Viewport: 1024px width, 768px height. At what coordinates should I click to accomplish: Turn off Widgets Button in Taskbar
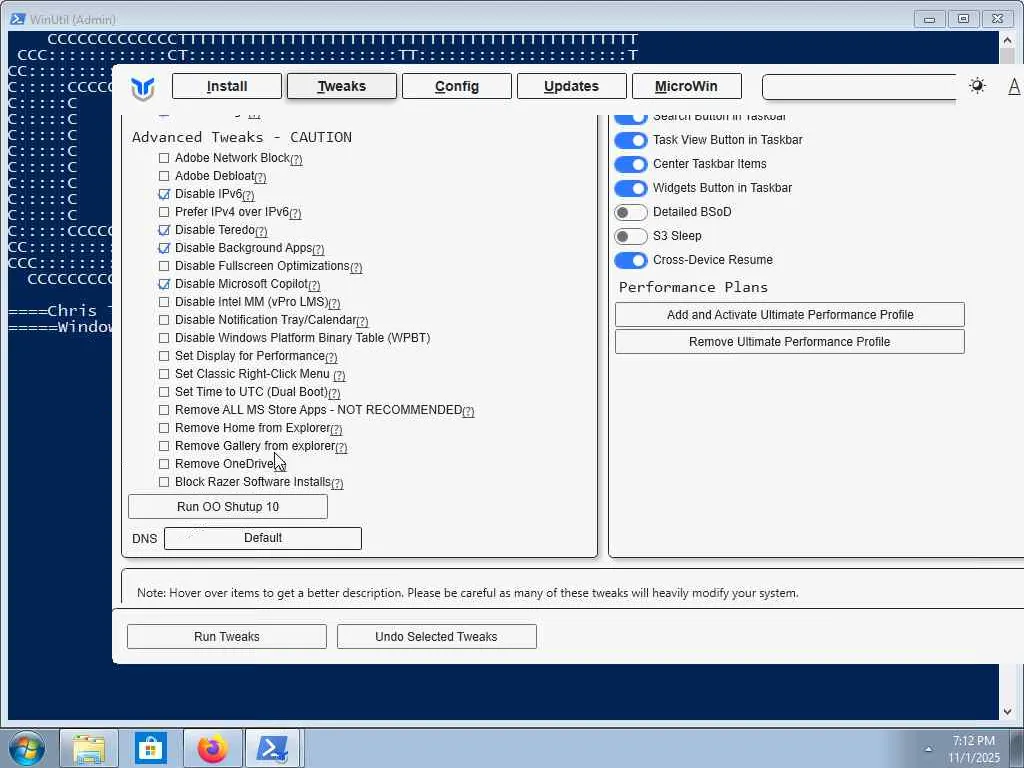[631, 189]
